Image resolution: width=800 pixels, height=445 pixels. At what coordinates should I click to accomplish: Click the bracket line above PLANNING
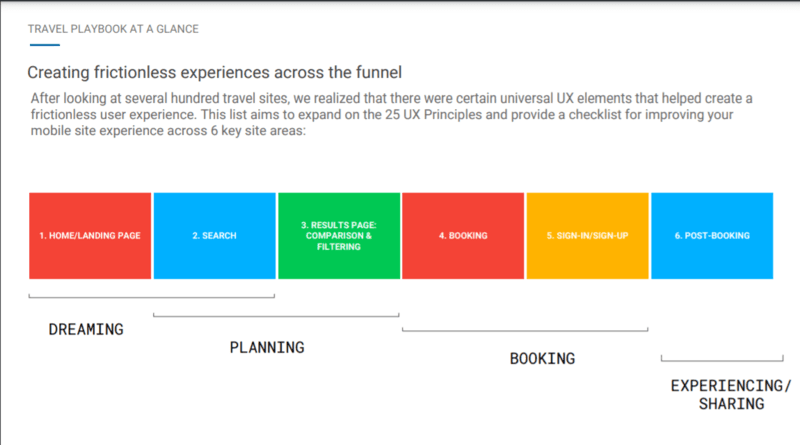[276, 315]
